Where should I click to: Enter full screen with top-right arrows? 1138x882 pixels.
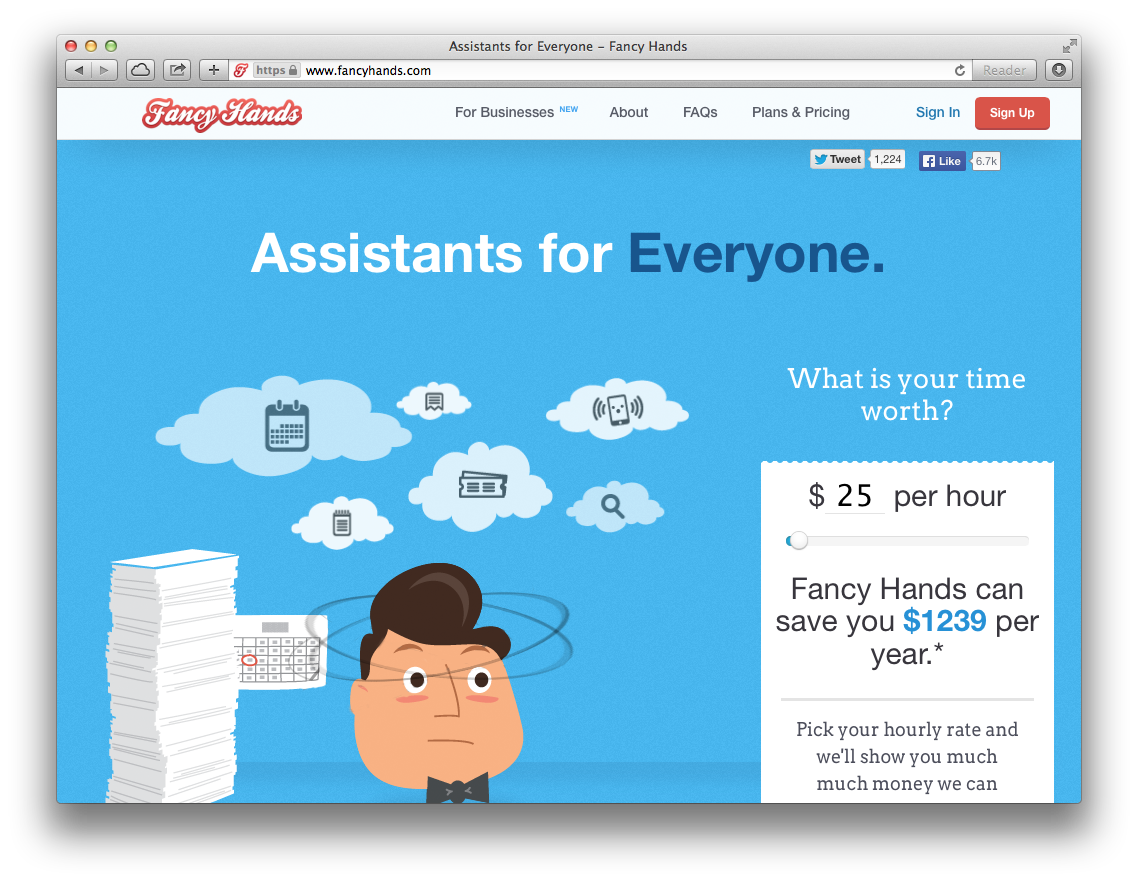(x=1069, y=46)
